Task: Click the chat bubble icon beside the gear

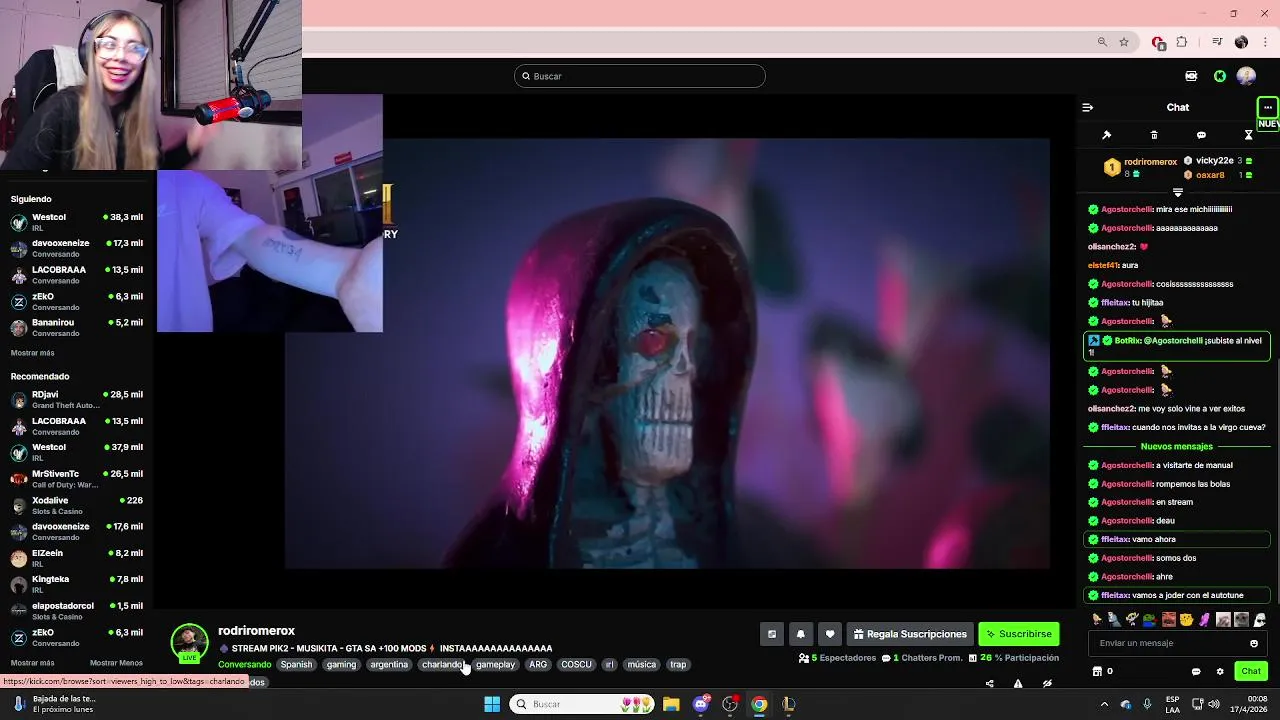Action: [x=1196, y=671]
